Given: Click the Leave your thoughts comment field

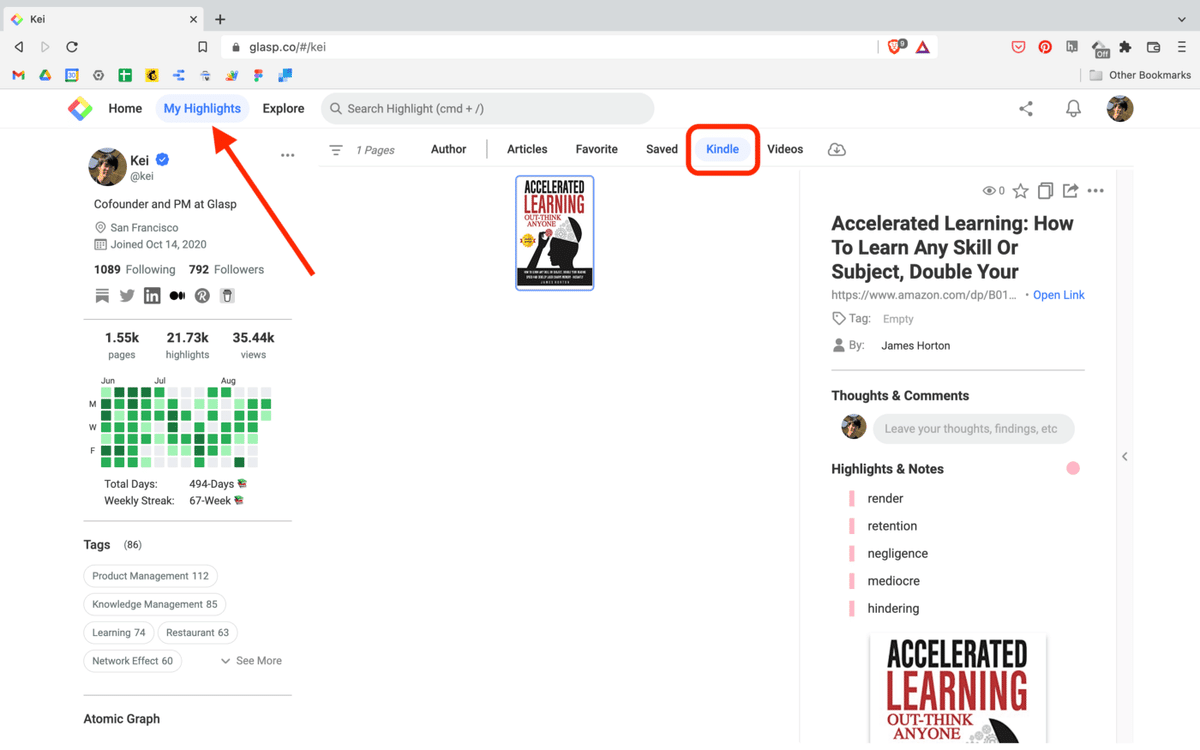Looking at the screenshot, I should coord(974,429).
